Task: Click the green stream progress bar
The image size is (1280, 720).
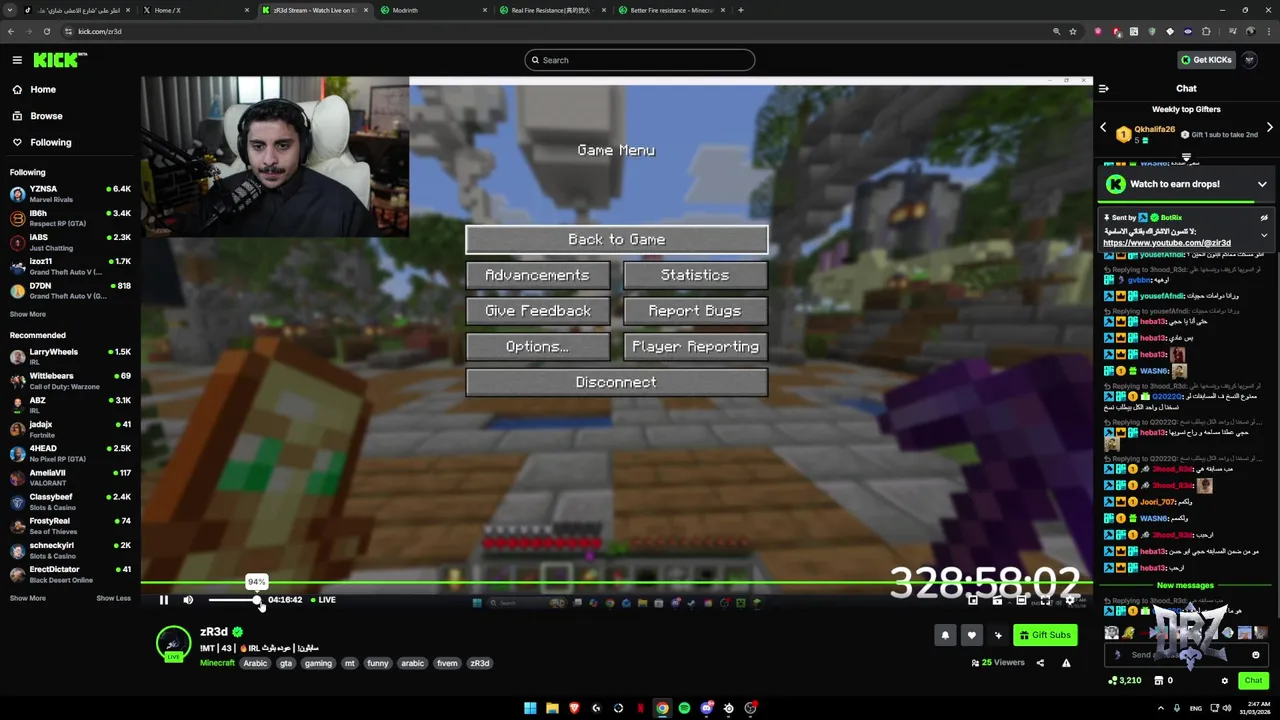Action: [x=616, y=583]
